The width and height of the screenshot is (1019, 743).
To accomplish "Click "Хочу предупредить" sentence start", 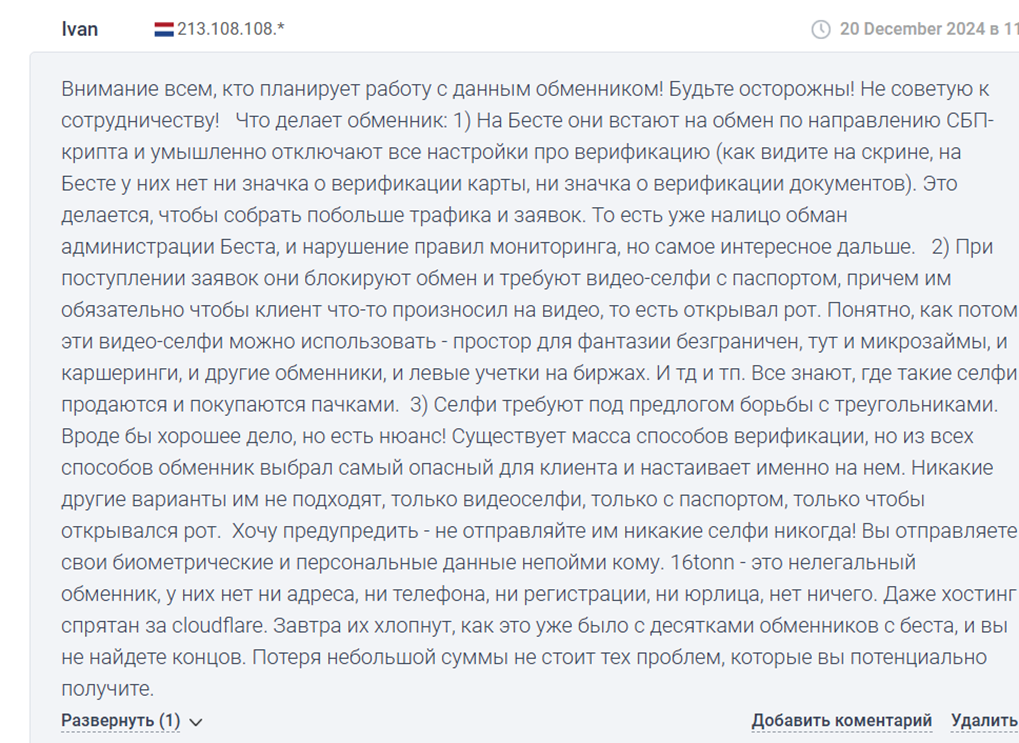I will click(325, 531).
